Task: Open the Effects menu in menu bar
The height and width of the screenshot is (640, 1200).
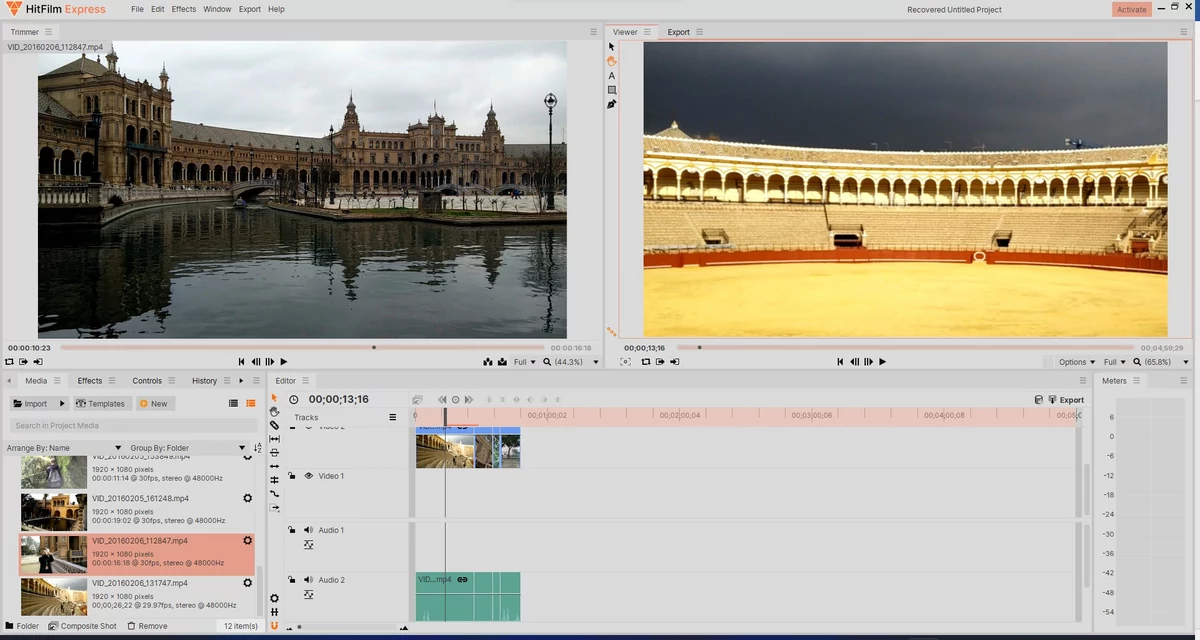Action: [184, 9]
